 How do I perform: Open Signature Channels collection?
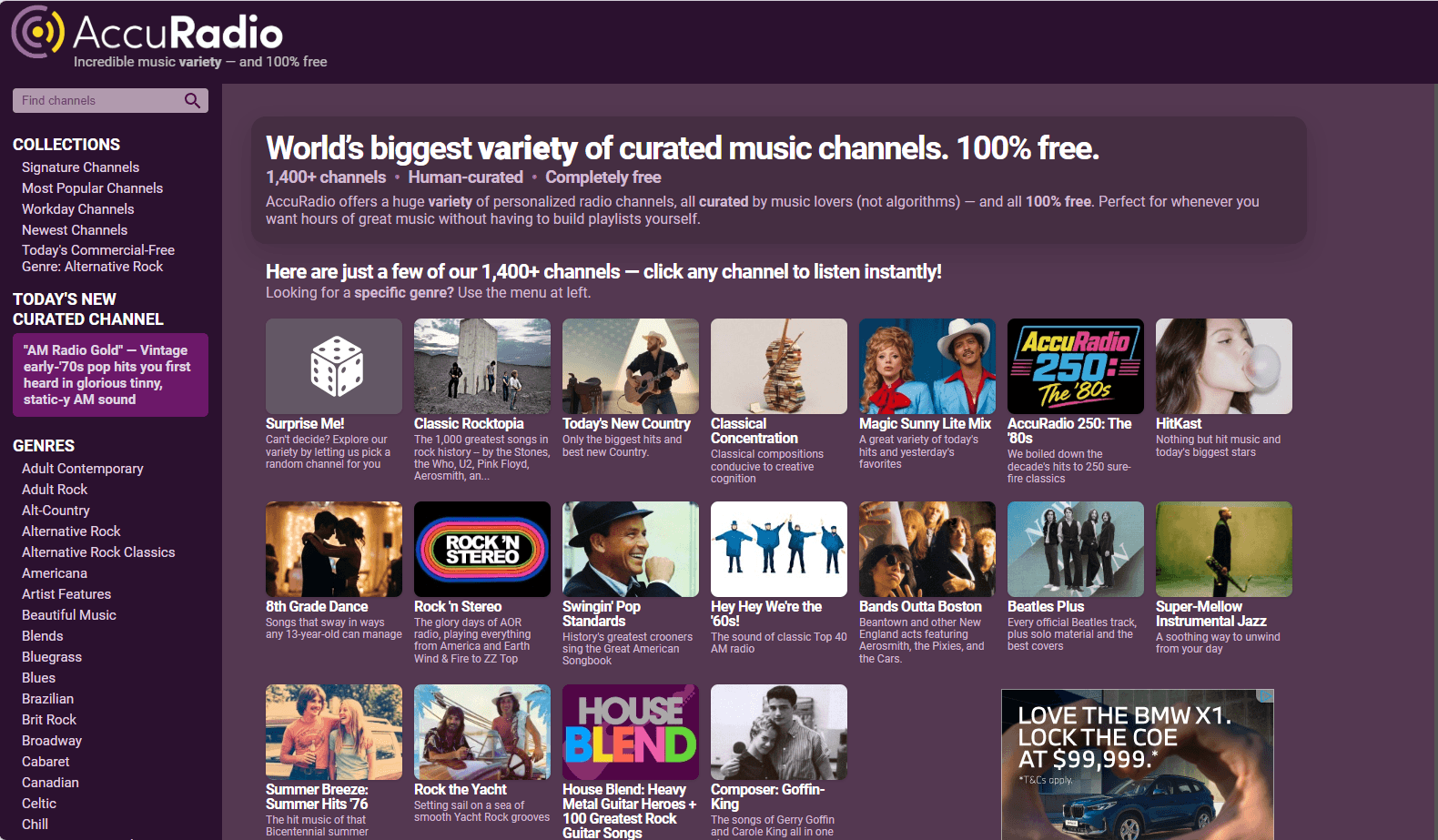pos(81,167)
